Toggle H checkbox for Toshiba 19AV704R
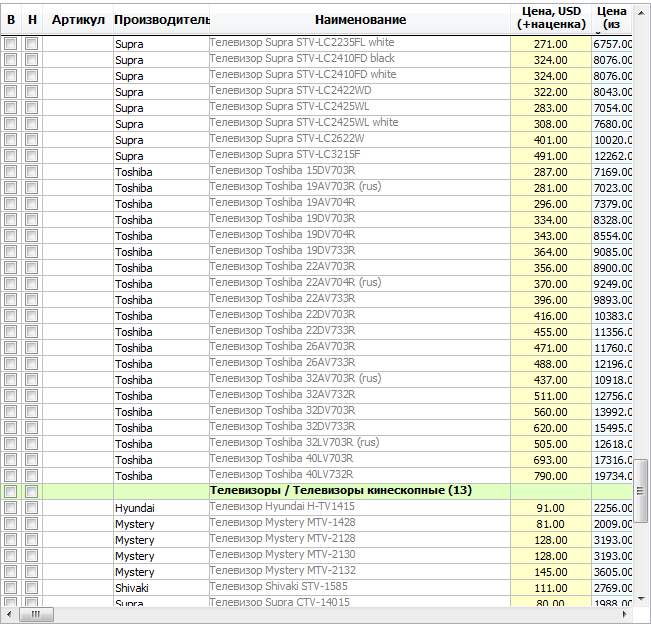 click(32, 204)
